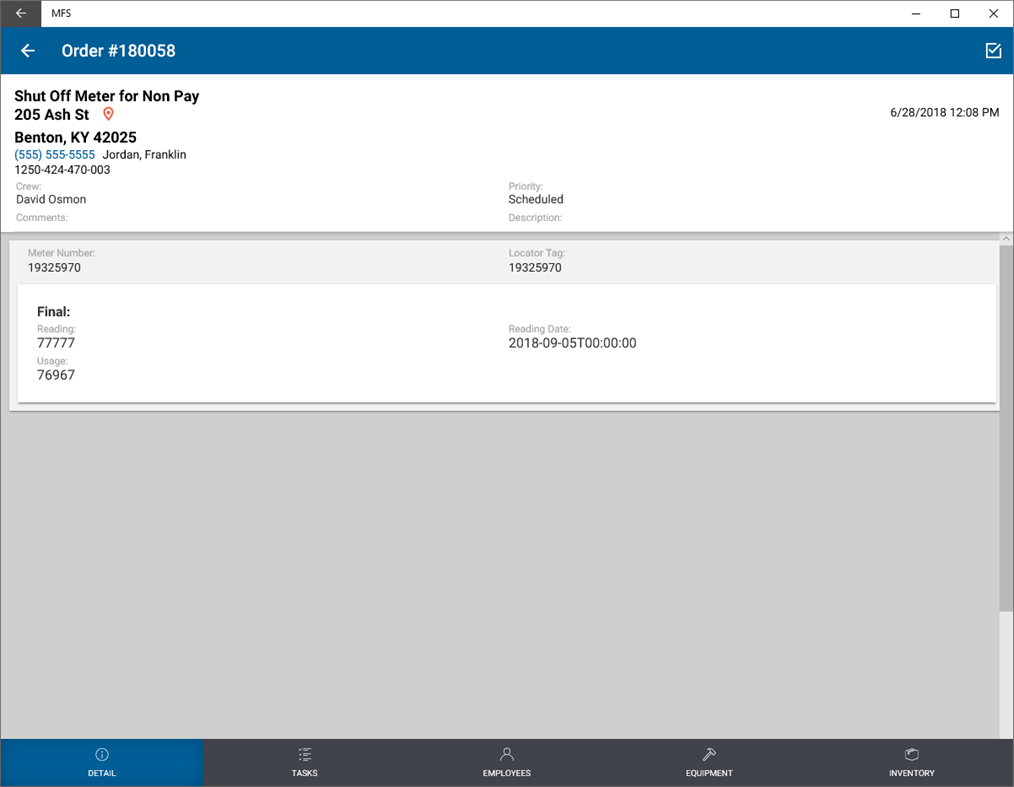Open the Employees tab

(x=507, y=762)
